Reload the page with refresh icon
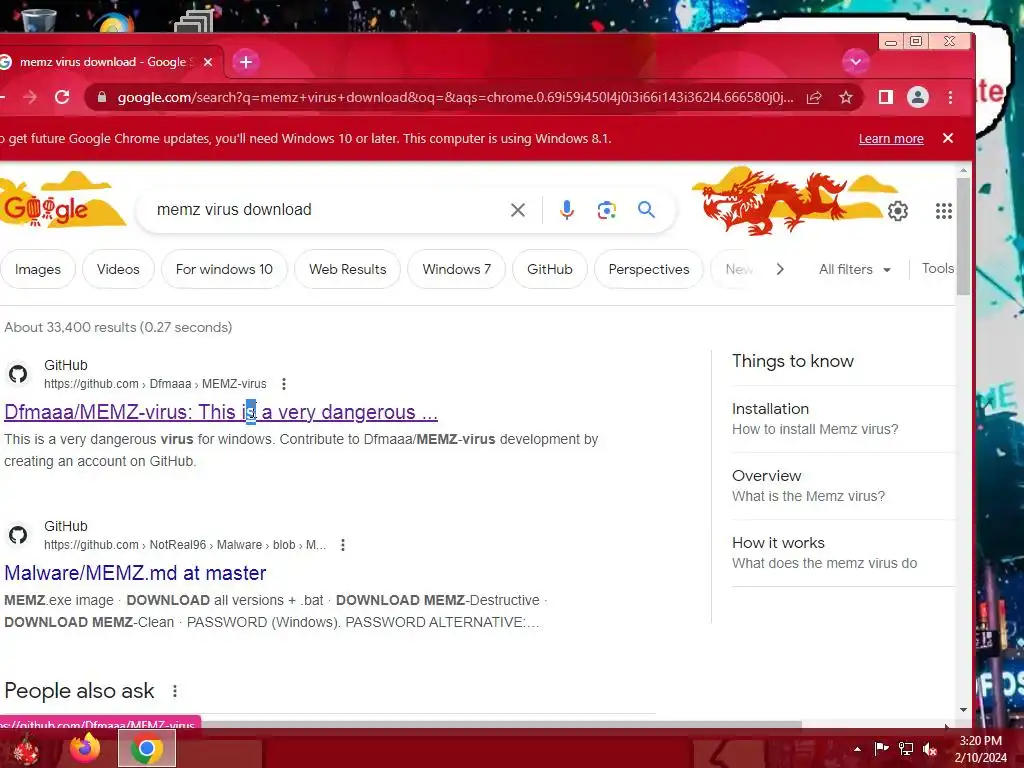1024x768 pixels. pyautogui.click(x=62, y=97)
